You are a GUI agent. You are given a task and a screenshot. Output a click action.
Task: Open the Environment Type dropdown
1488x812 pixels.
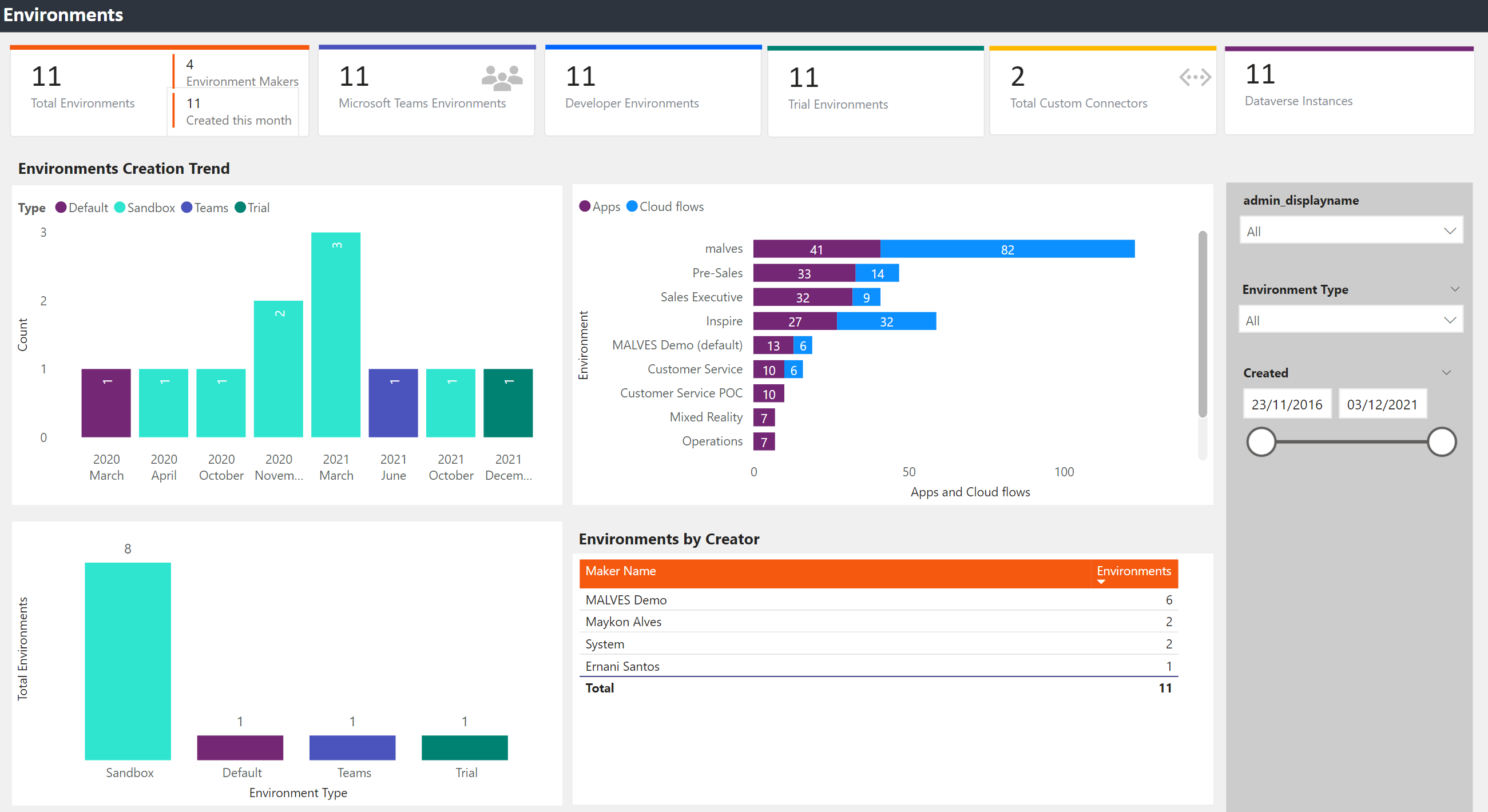(x=1351, y=320)
